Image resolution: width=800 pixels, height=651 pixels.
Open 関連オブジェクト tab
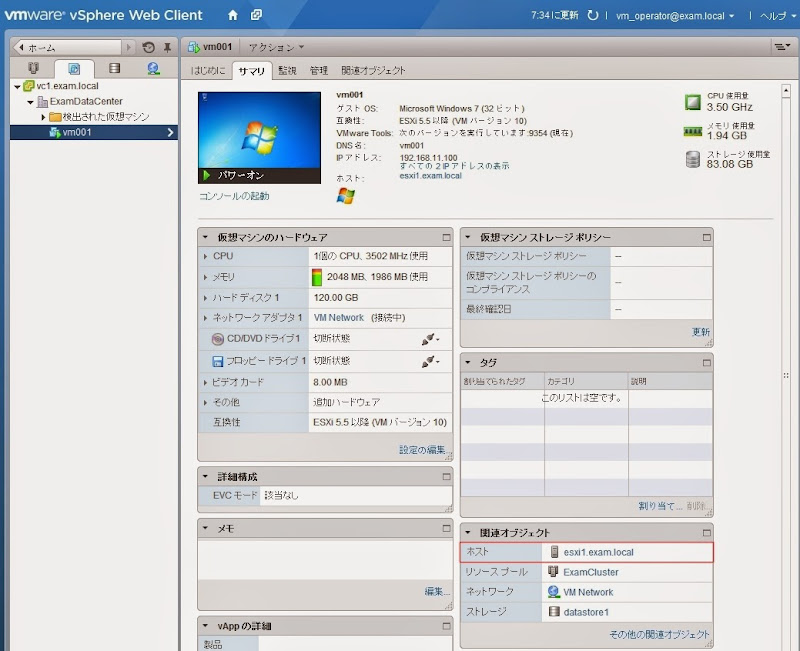373,70
